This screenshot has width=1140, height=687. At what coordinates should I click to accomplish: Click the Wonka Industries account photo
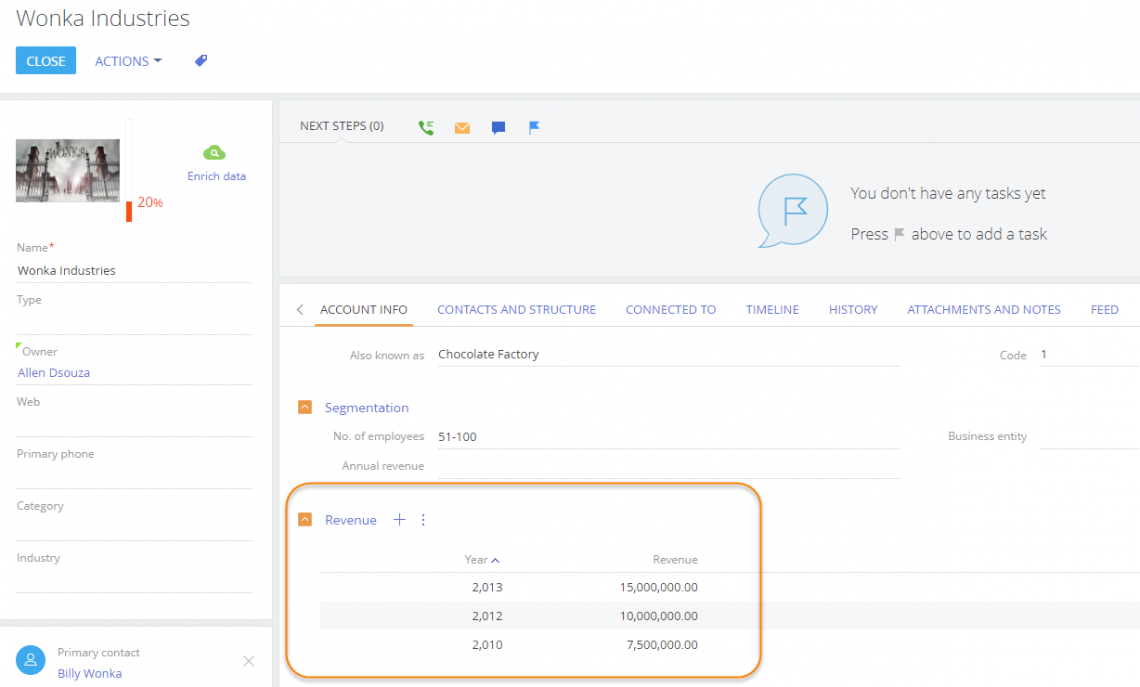68,170
